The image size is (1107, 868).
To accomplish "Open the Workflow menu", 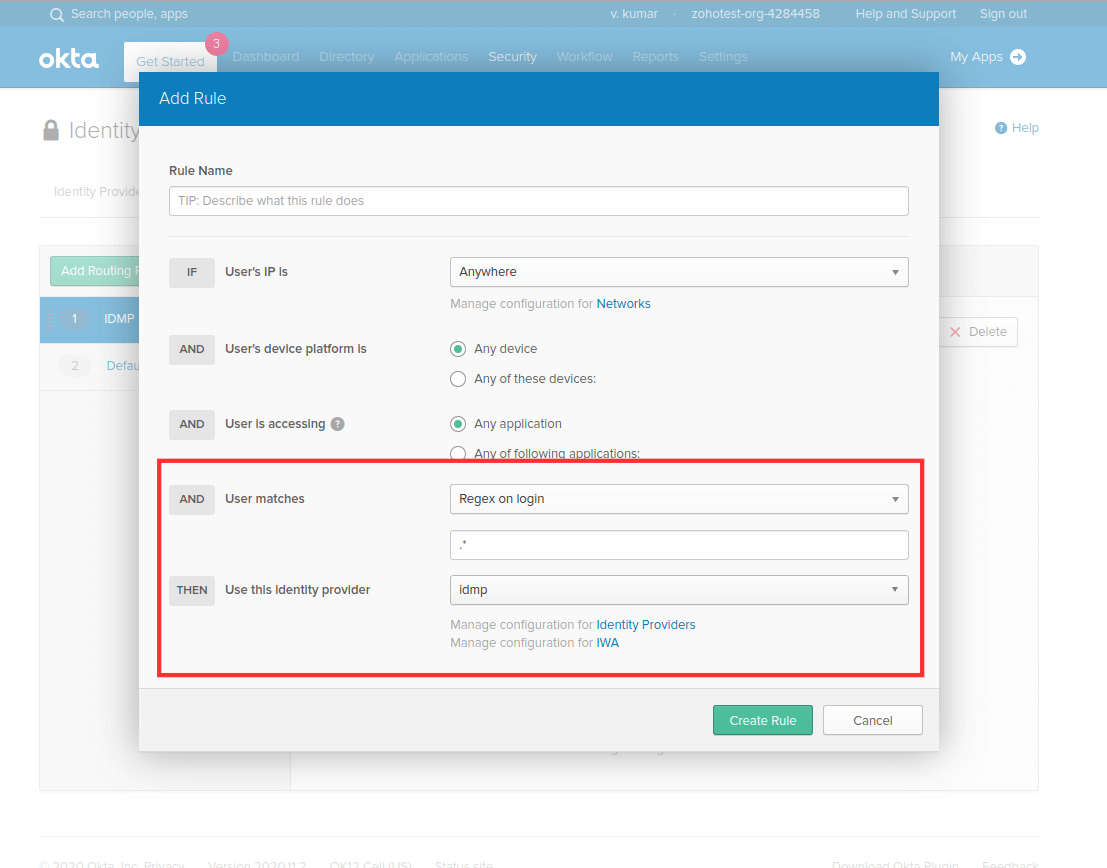I will pyautogui.click(x=585, y=57).
